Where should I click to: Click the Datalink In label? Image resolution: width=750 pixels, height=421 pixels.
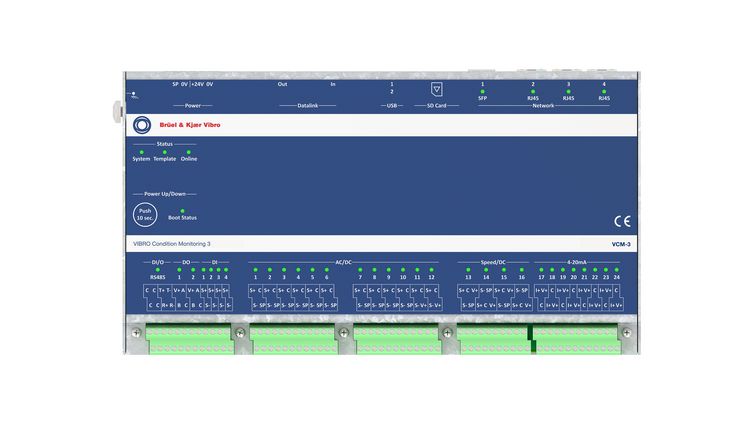(x=333, y=84)
